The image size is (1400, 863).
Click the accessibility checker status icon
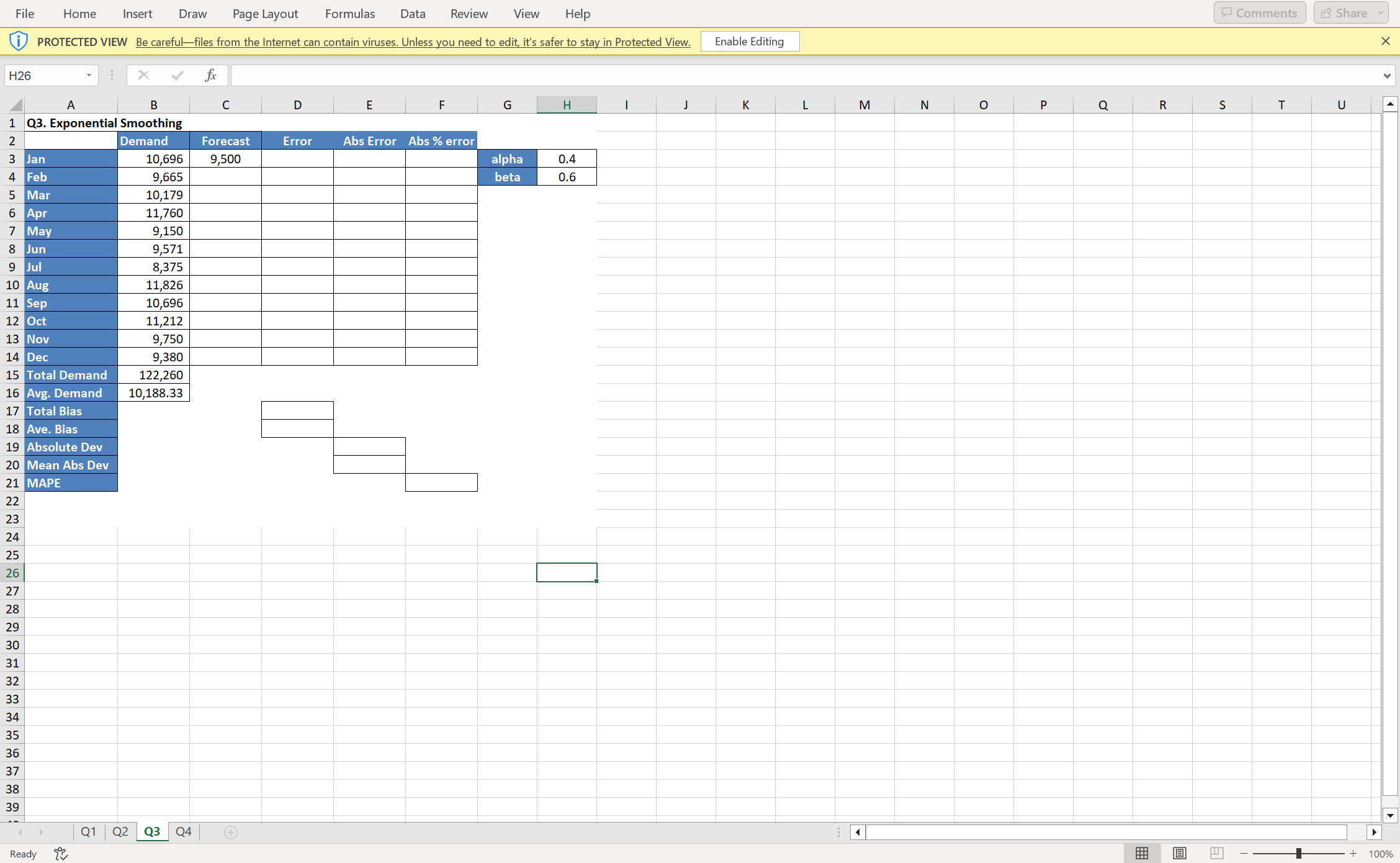pos(61,854)
